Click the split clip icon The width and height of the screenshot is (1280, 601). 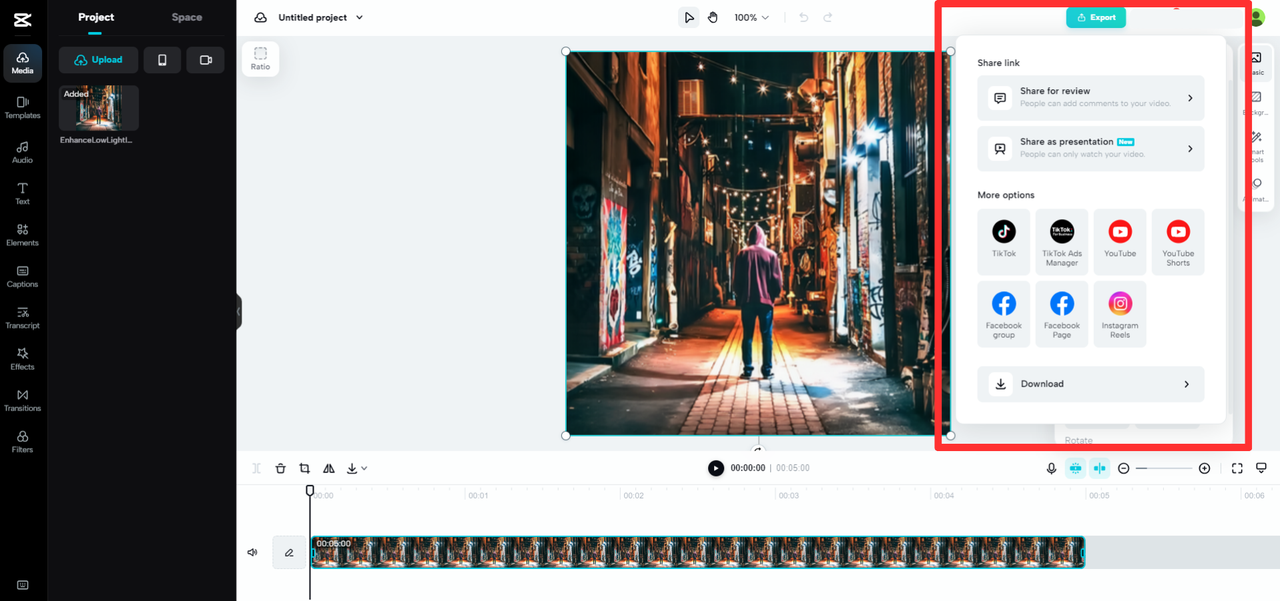(257, 468)
